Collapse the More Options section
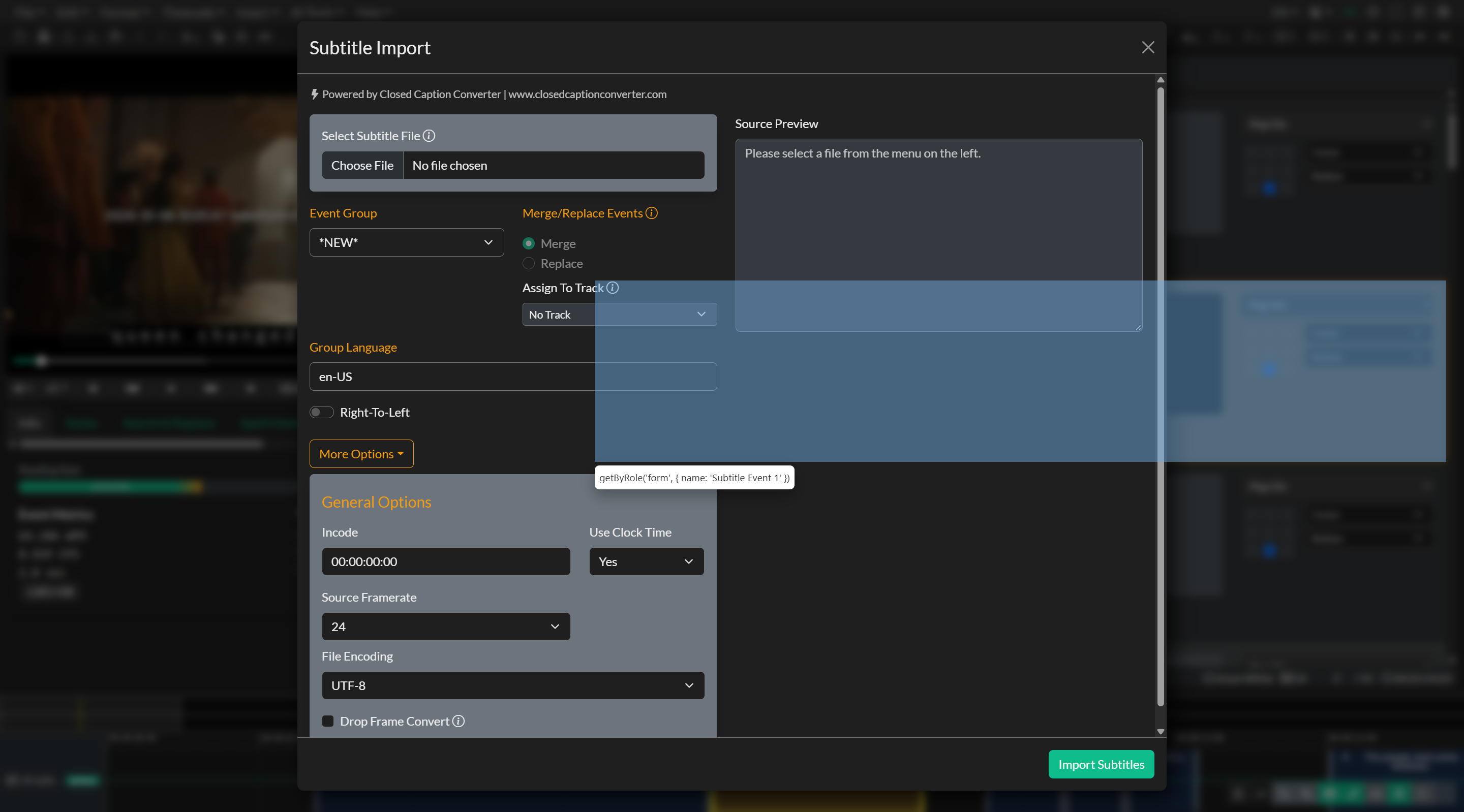Screen dimensions: 1464x812 pos(361,454)
